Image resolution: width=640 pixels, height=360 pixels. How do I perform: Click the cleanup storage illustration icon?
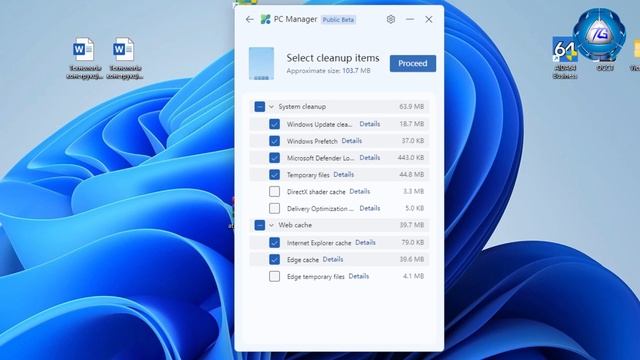(x=261, y=63)
